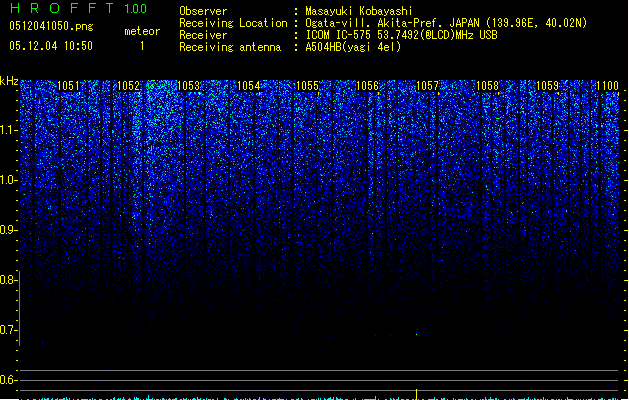
Task: Click the 1059 time marker
Action: click(x=547, y=86)
